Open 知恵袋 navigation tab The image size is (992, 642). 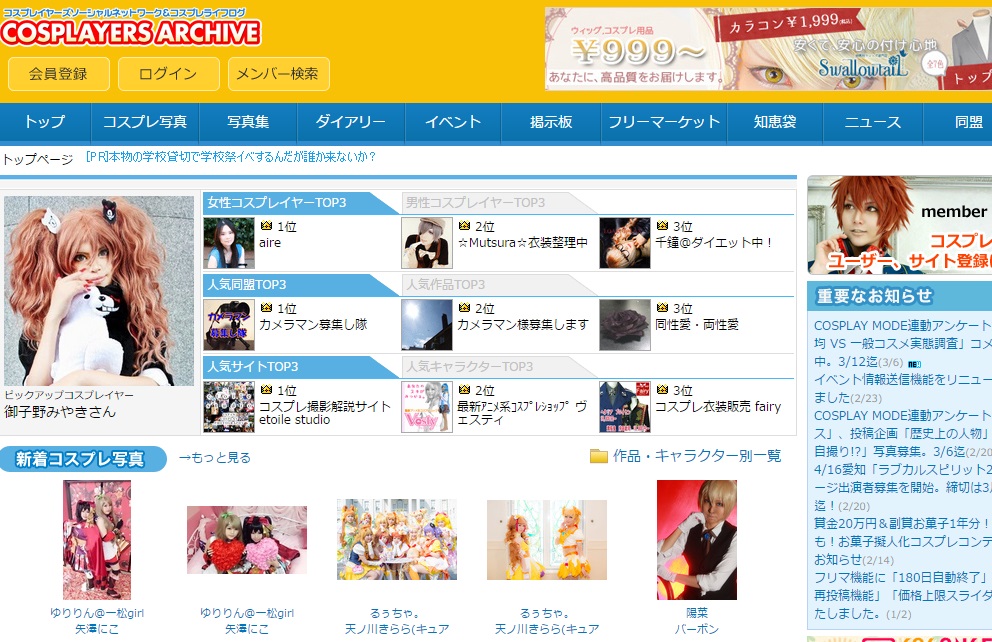pyautogui.click(x=775, y=121)
